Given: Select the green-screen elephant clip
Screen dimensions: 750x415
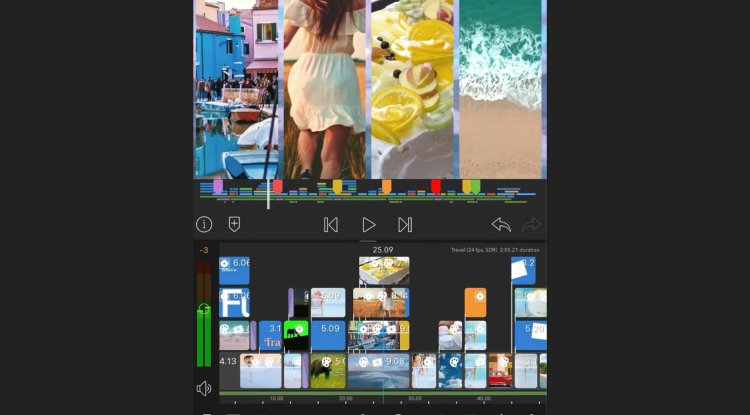Looking at the screenshot, I should (x=296, y=335).
